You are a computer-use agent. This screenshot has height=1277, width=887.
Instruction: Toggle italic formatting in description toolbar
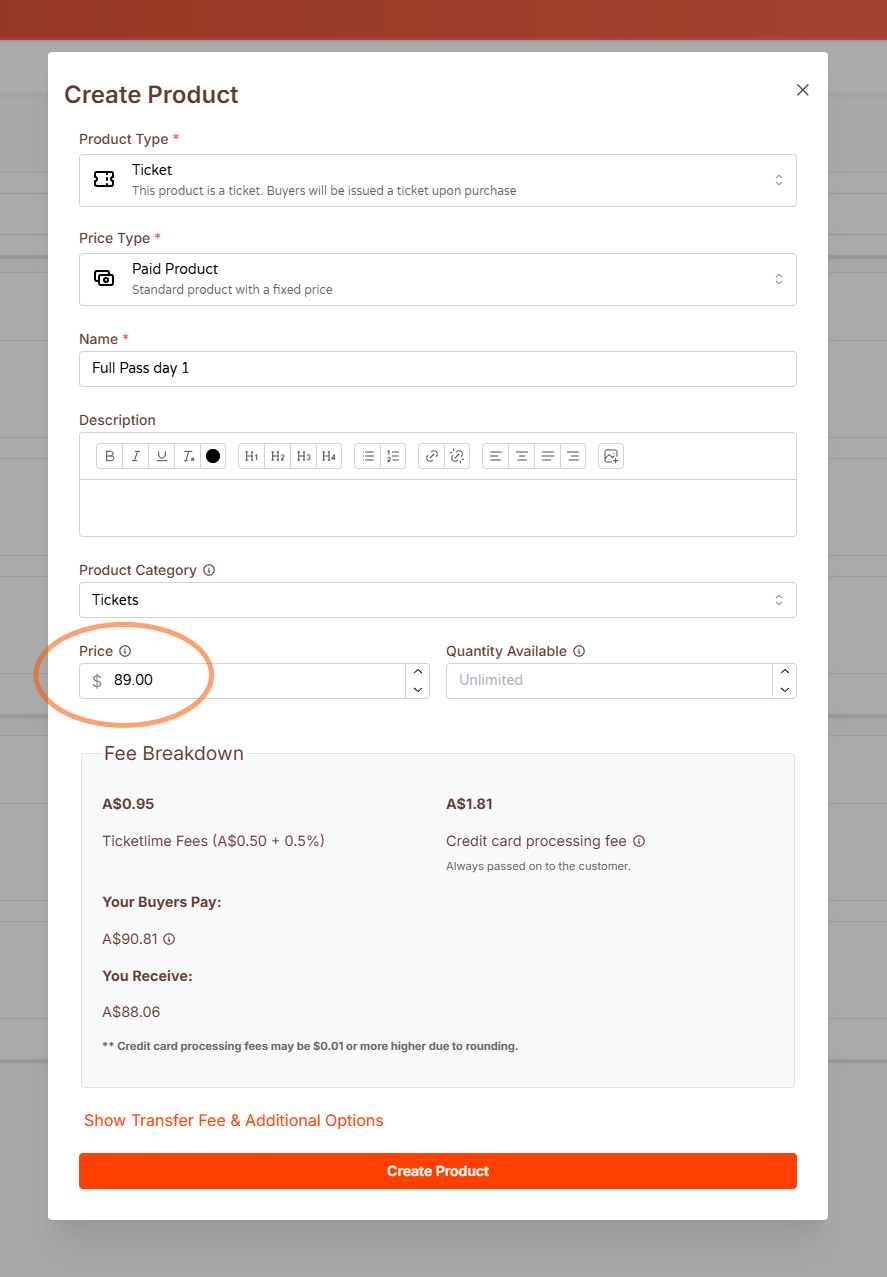pyautogui.click(x=136, y=456)
